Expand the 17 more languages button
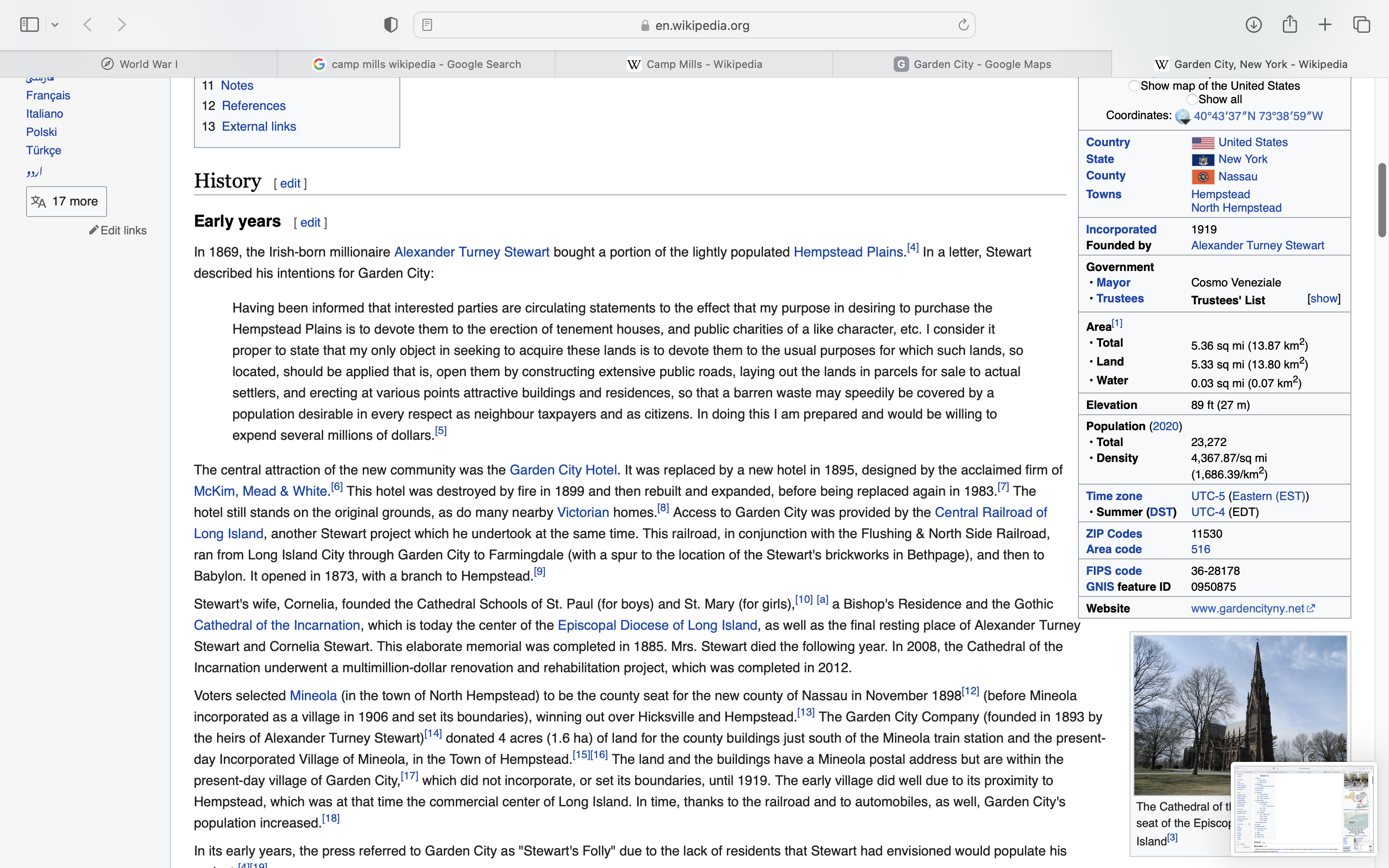This screenshot has width=1389, height=868. [x=67, y=202]
